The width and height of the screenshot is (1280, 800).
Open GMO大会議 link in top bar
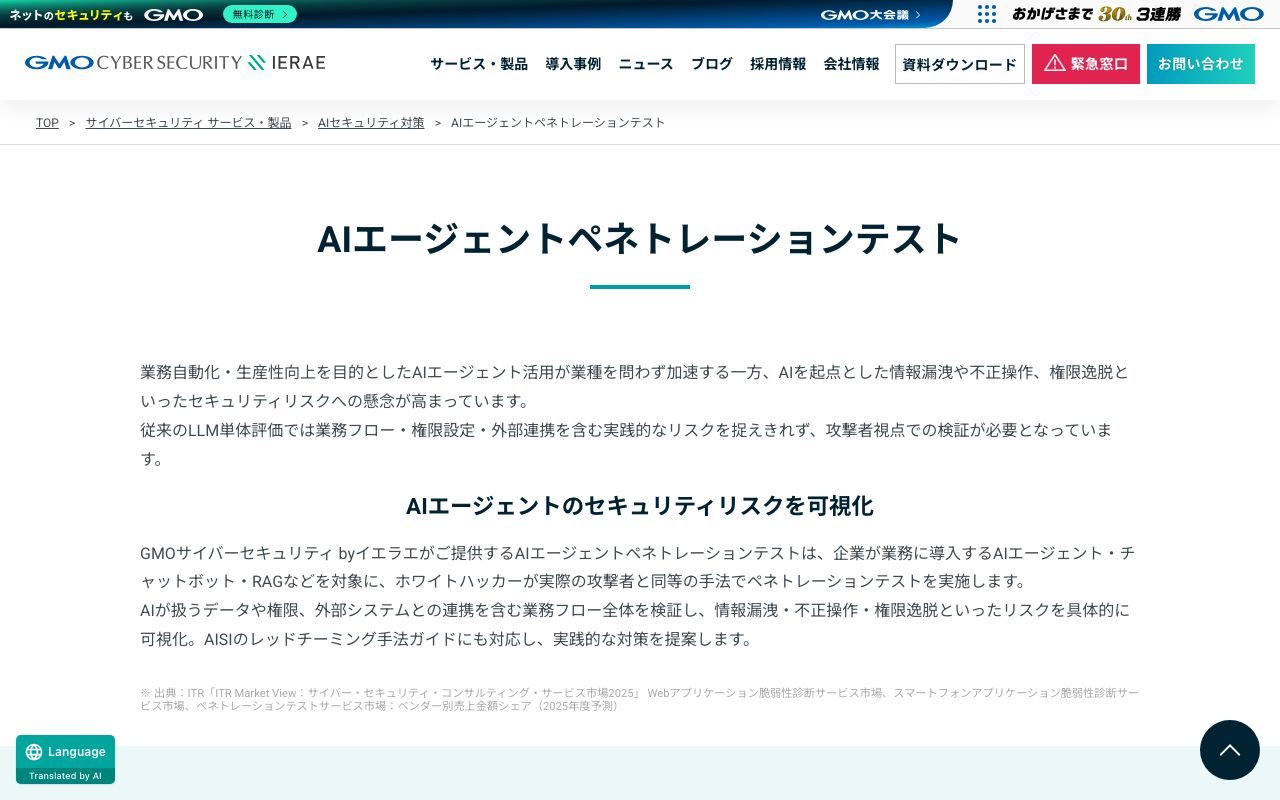point(871,14)
